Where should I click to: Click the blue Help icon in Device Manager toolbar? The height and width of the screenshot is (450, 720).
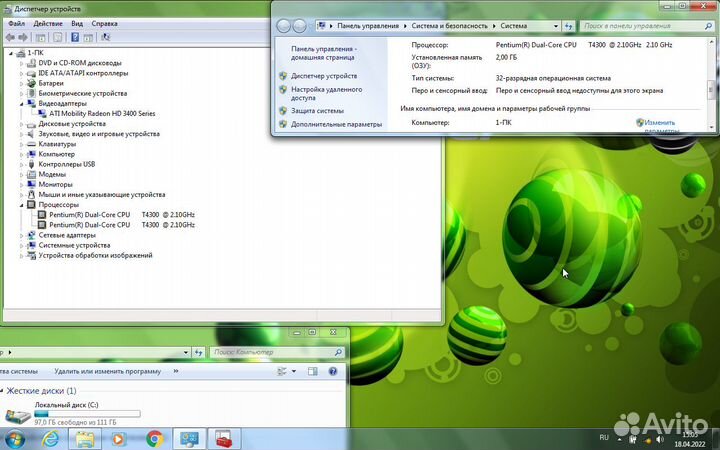[75, 37]
